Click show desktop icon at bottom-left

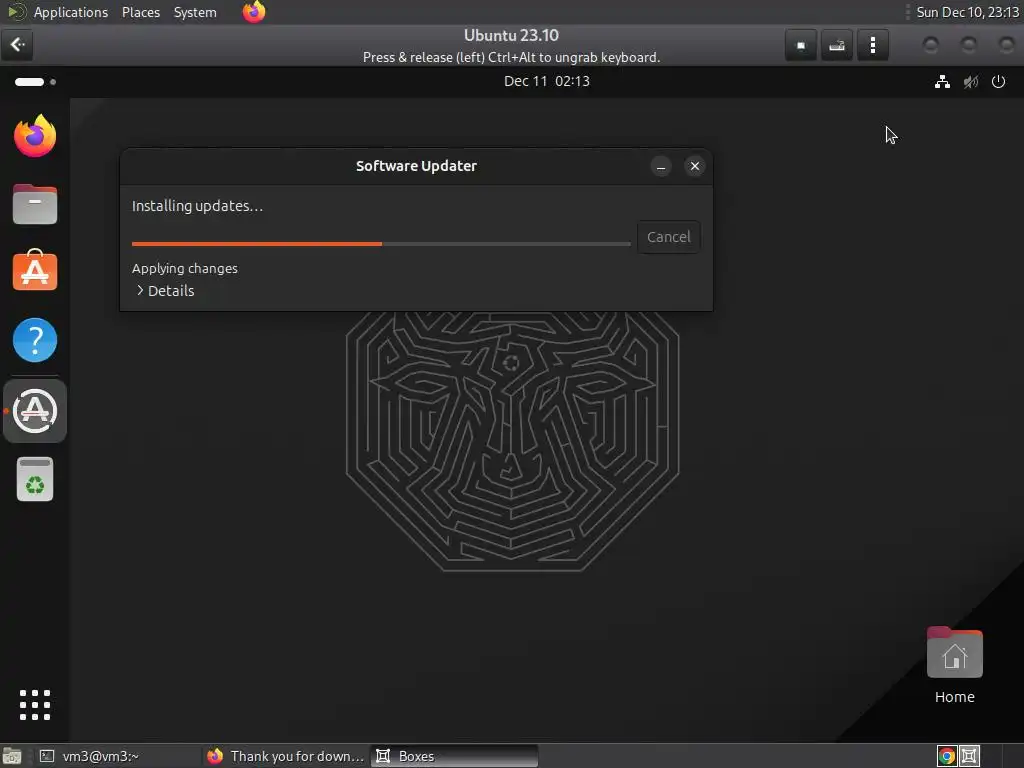pyautogui.click(x=12, y=756)
